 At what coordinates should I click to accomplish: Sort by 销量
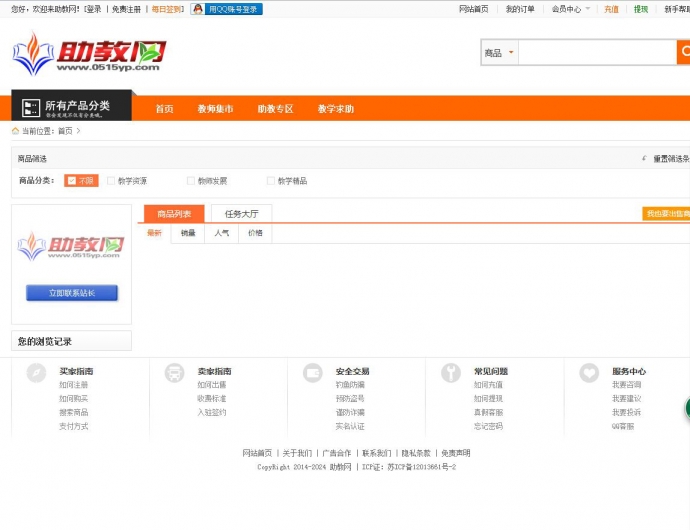(188, 233)
